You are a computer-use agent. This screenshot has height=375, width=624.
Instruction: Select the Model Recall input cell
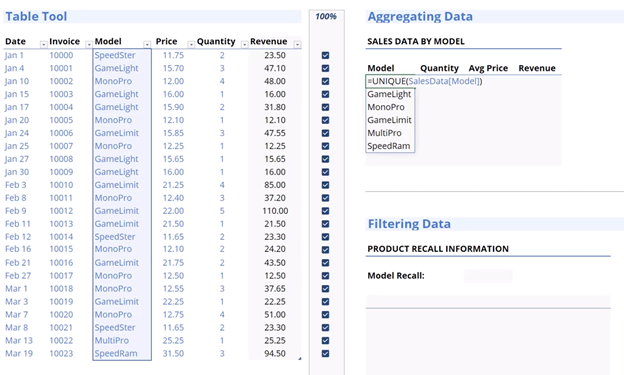point(488,276)
